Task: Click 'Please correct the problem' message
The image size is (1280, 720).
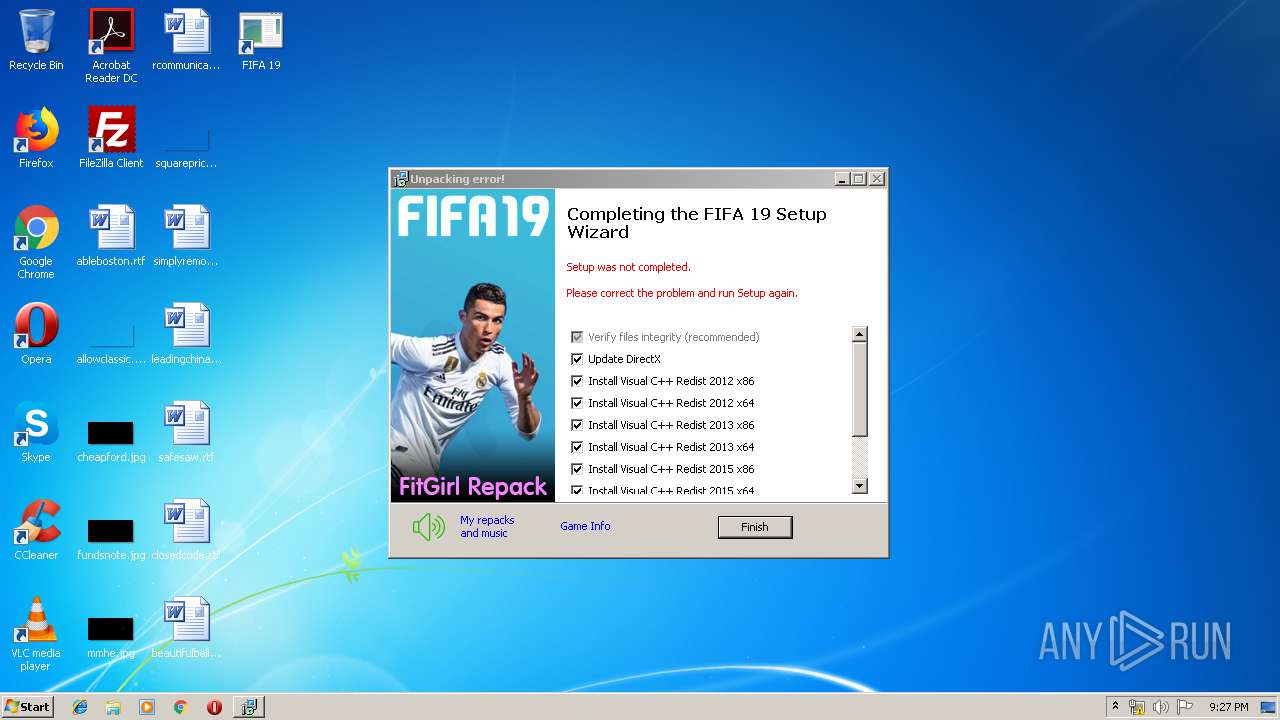Action: point(682,293)
